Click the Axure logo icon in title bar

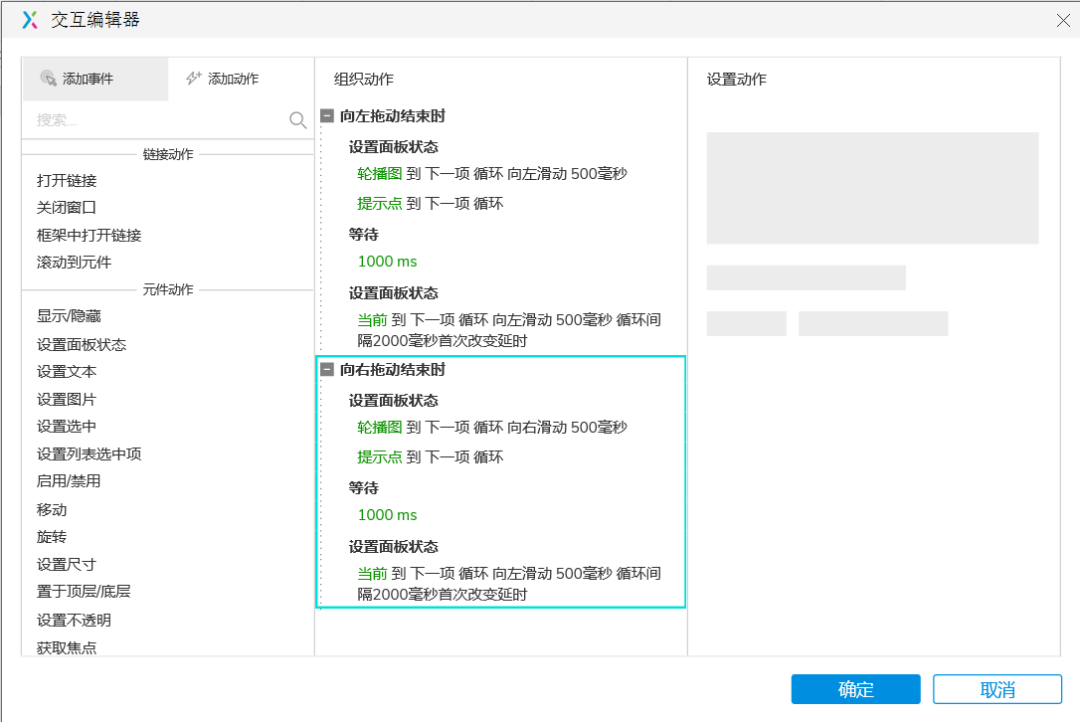point(30,20)
